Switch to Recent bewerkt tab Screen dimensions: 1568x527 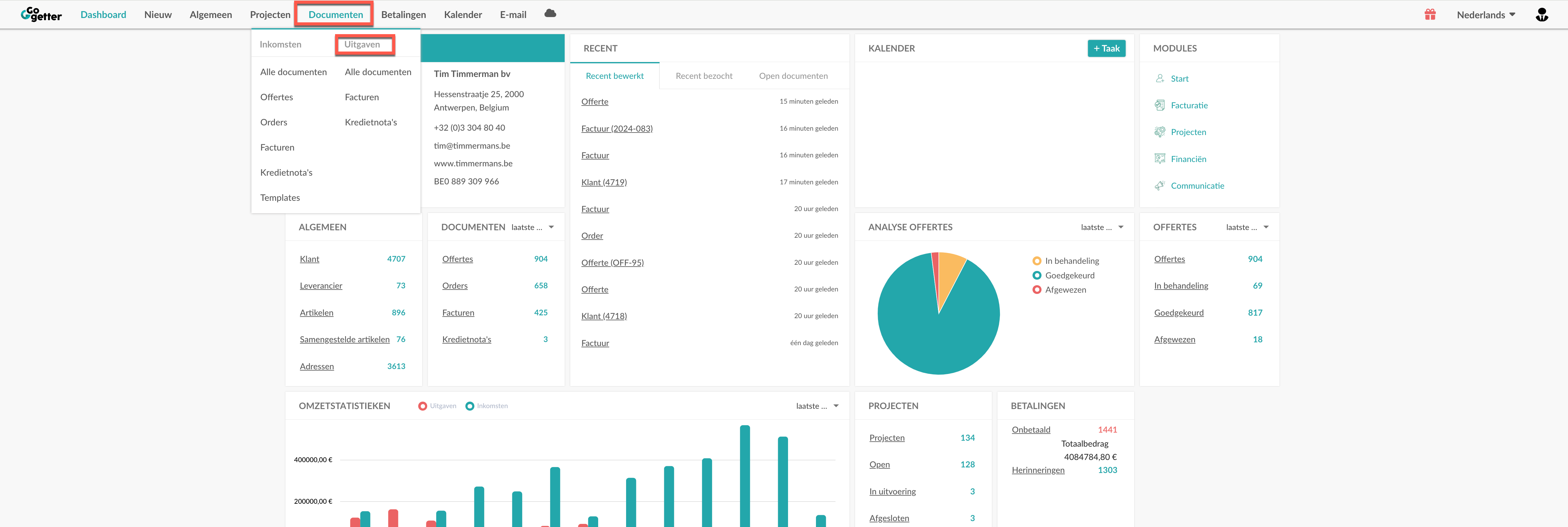614,76
